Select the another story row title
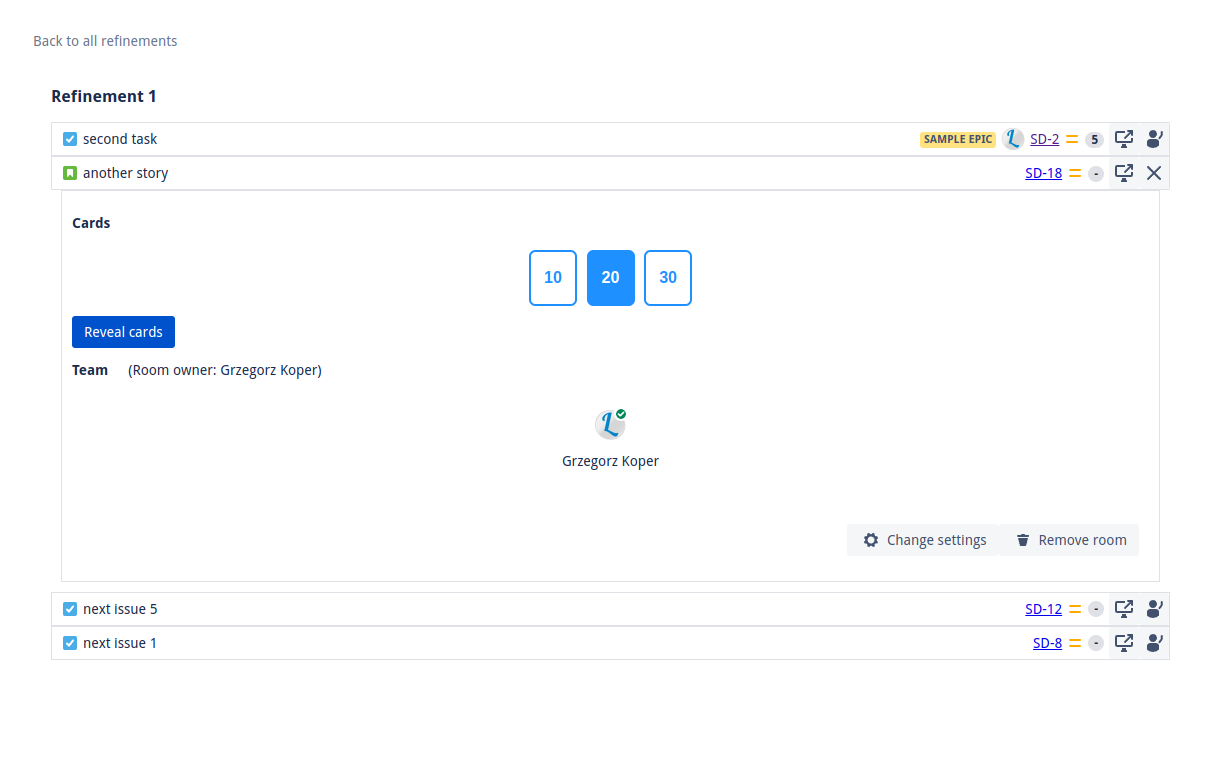Viewport: 1229px width, 769px height. pyautogui.click(x=125, y=173)
